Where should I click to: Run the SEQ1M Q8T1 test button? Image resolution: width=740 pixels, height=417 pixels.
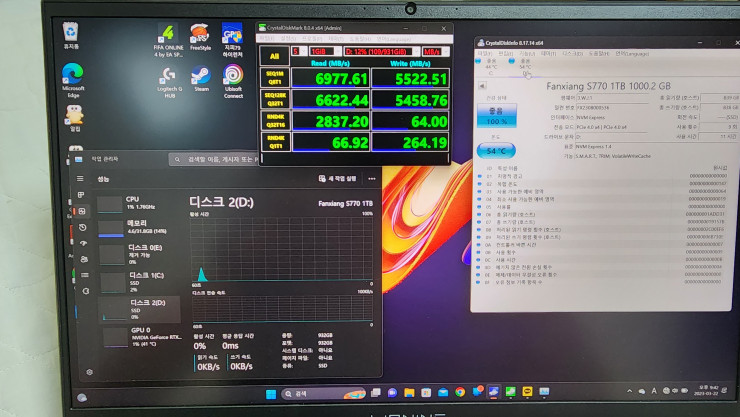(x=275, y=77)
